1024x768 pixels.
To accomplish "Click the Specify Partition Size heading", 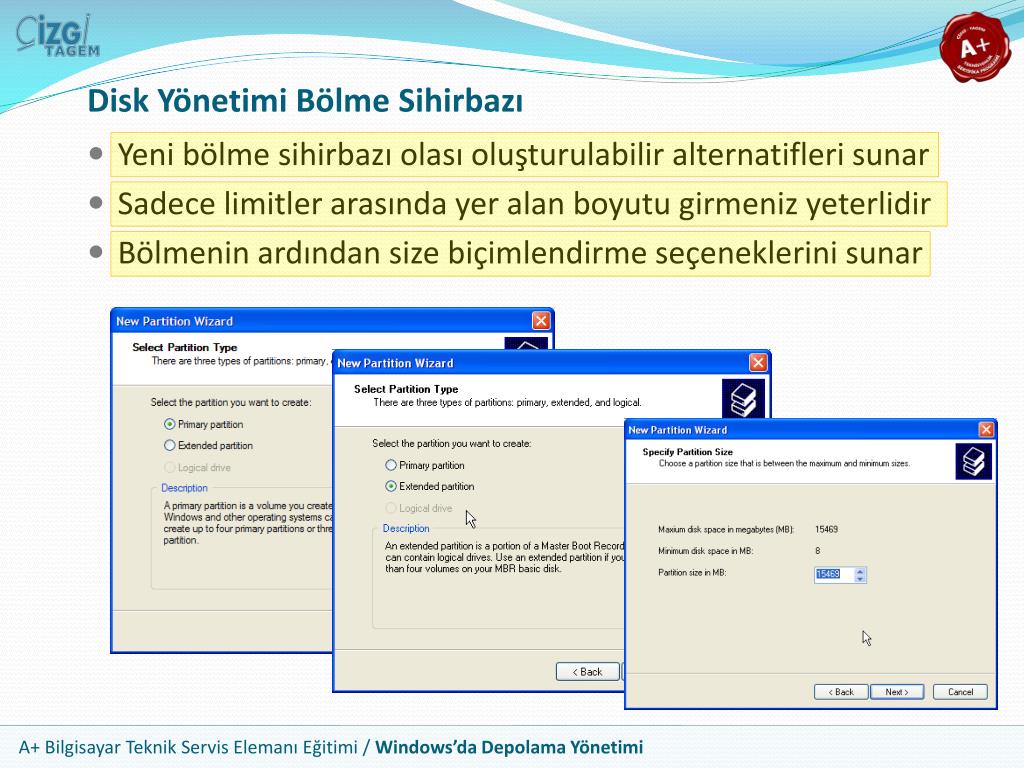I will [688, 452].
